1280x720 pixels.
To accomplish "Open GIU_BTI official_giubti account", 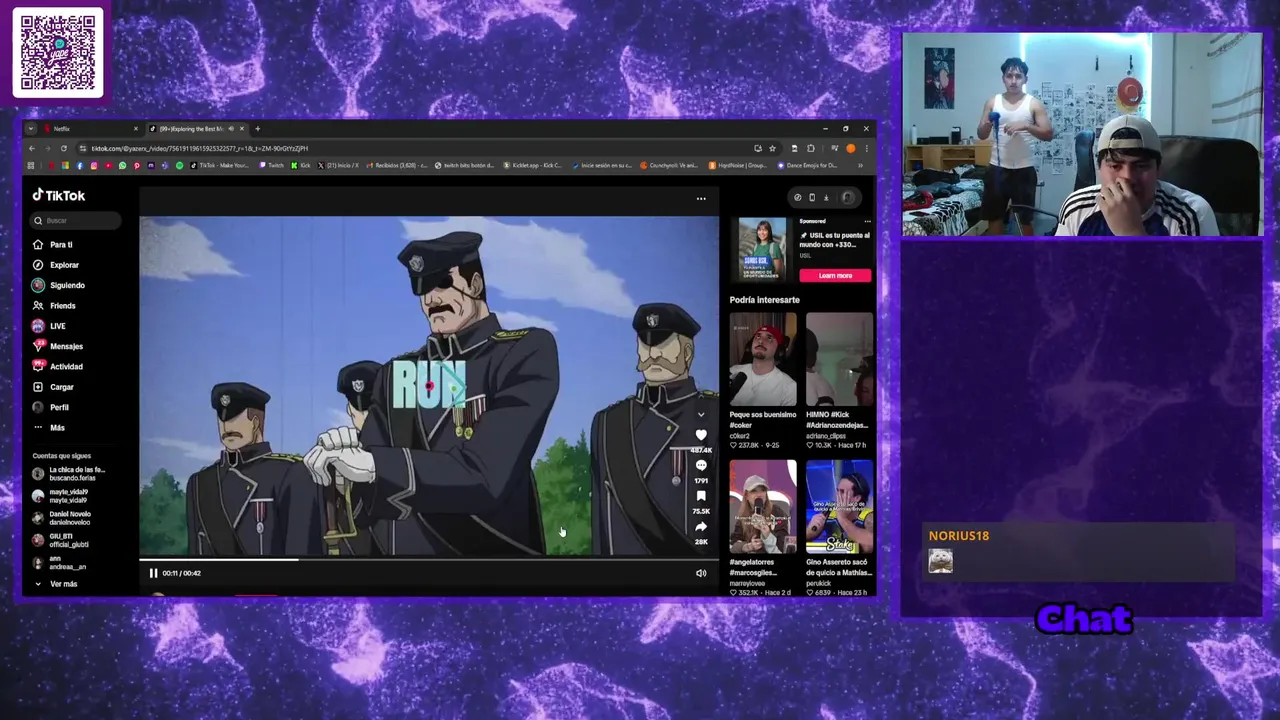I will click(60, 540).
